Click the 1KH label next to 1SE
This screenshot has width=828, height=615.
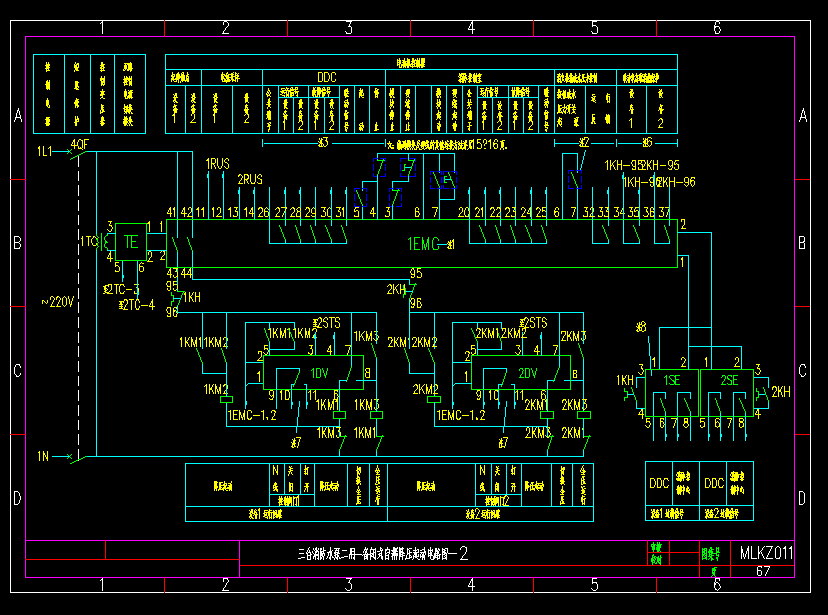pos(625,381)
